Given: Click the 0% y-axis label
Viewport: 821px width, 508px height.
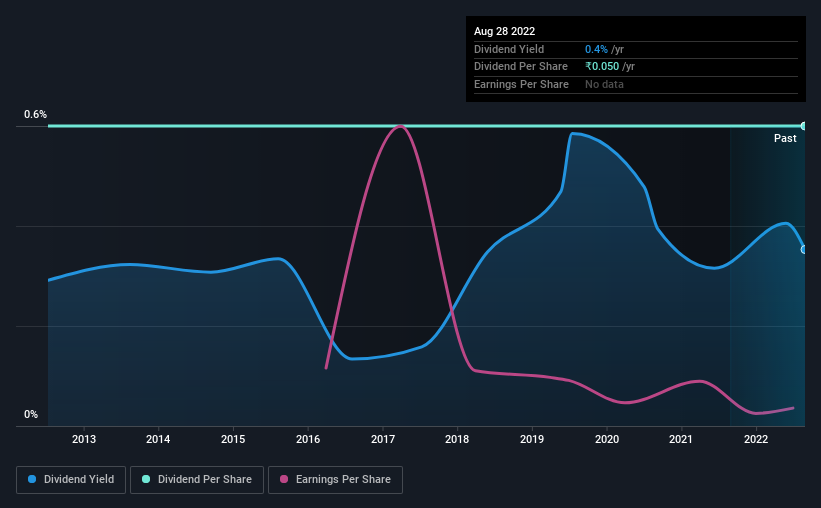Looking at the screenshot, I should click(x=31, y=414).
